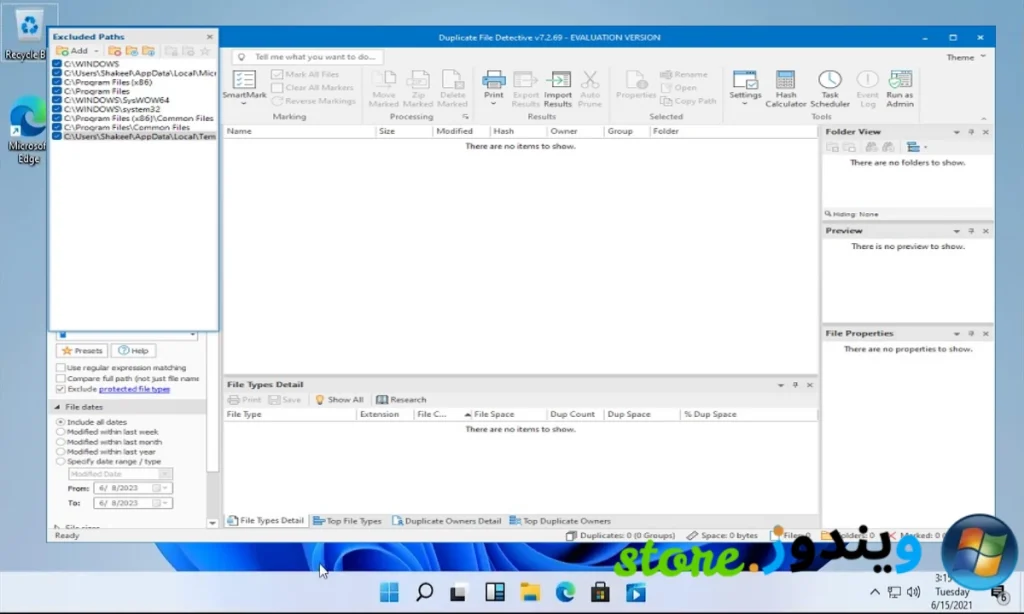
Task: Open the protected file types link
Action: (x=134, y=389)
